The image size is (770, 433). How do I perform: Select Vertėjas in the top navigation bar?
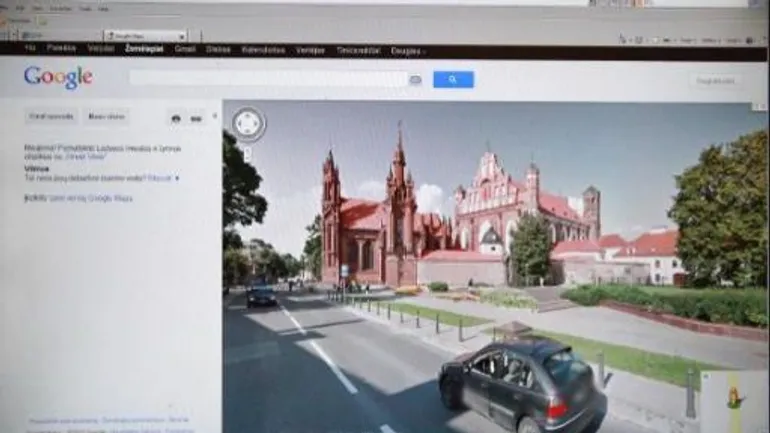(x=310, y=49)
